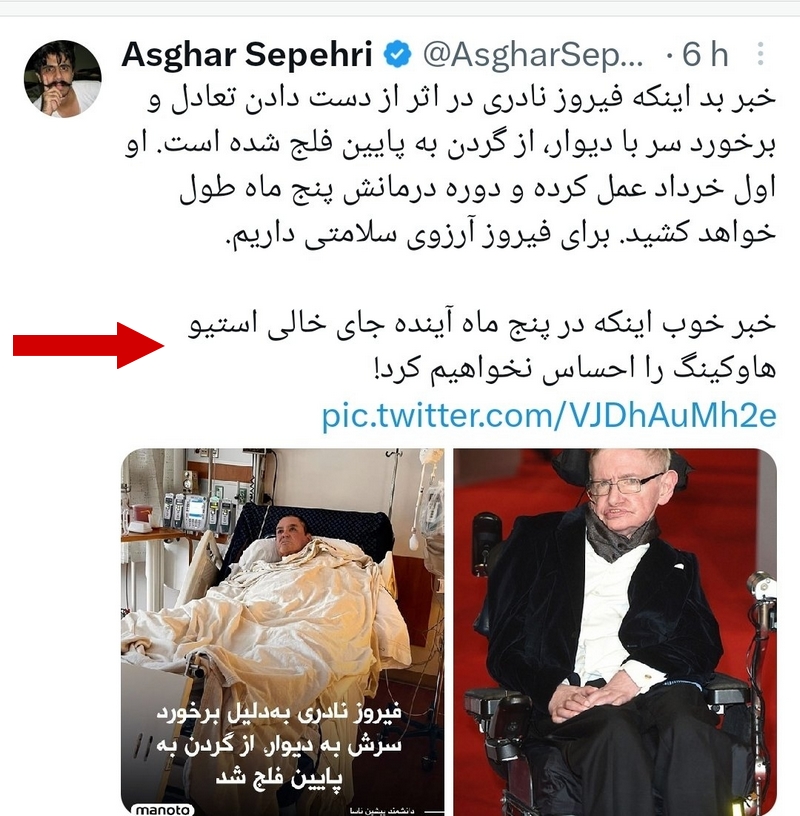
Task: Open the three-dot tweet options menu
Action: click(760, 54)
